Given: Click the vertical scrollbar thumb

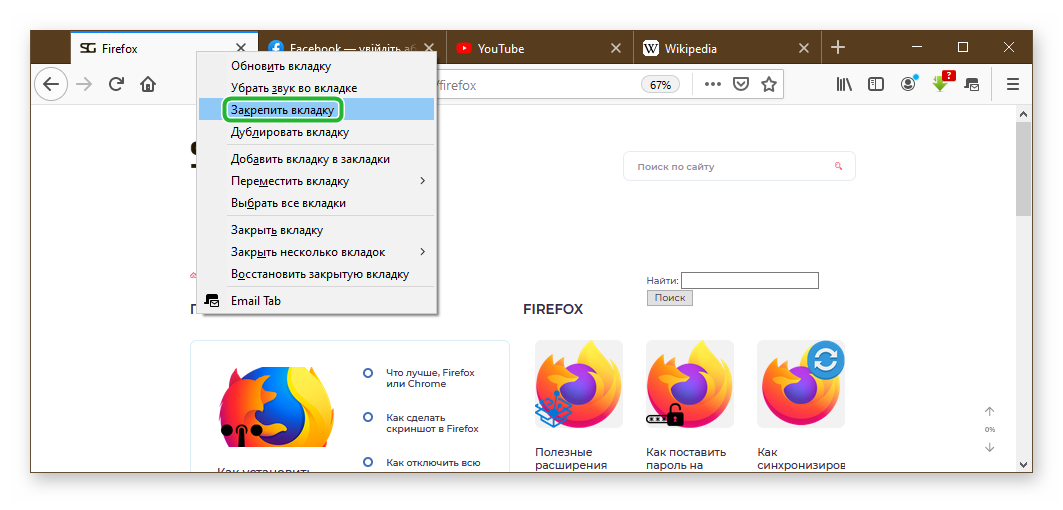Looking at the screenshot, I should (1023, 170).
